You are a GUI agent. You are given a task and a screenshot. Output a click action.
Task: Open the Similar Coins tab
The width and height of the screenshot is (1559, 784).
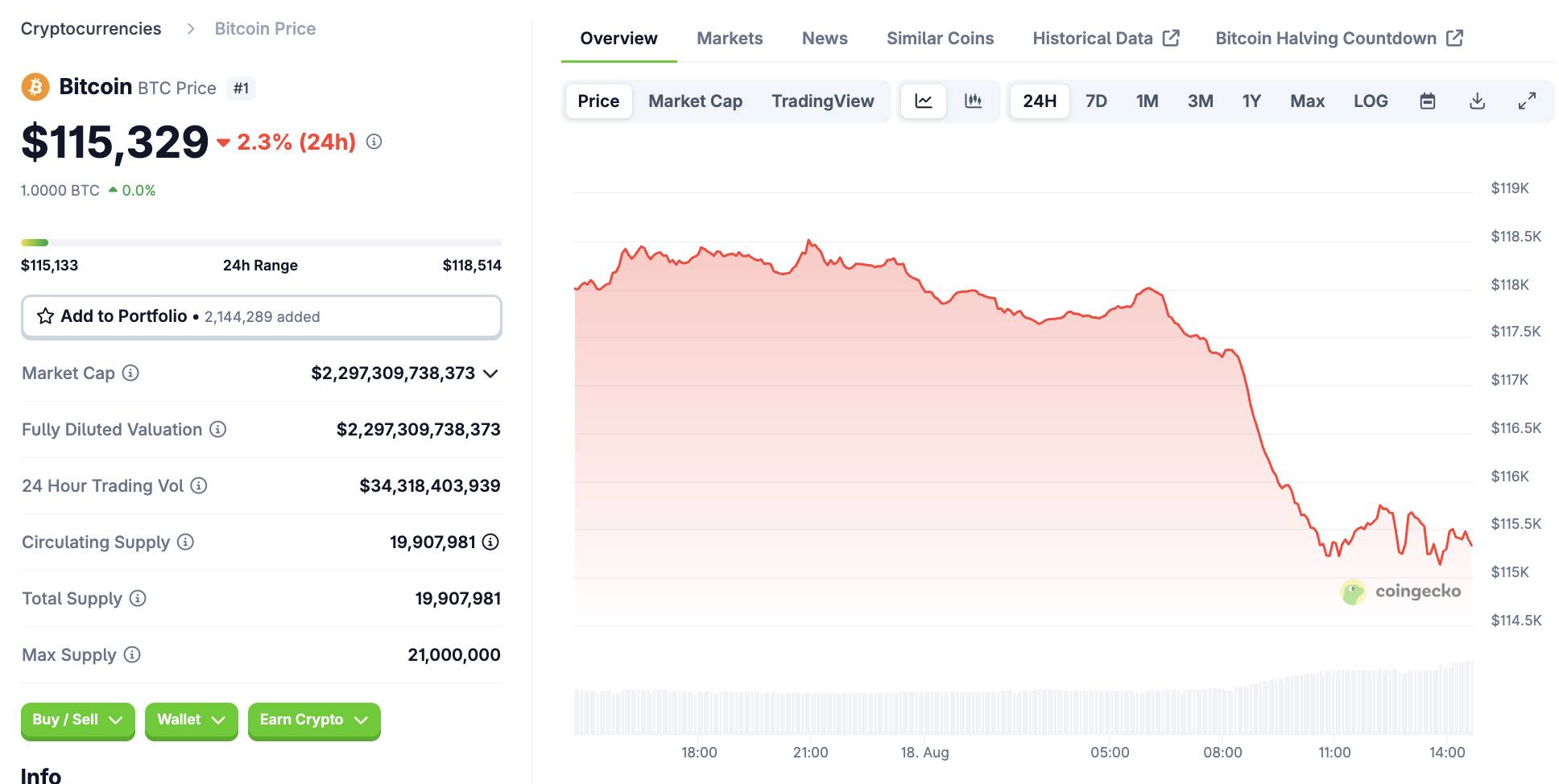pos(940,39)
